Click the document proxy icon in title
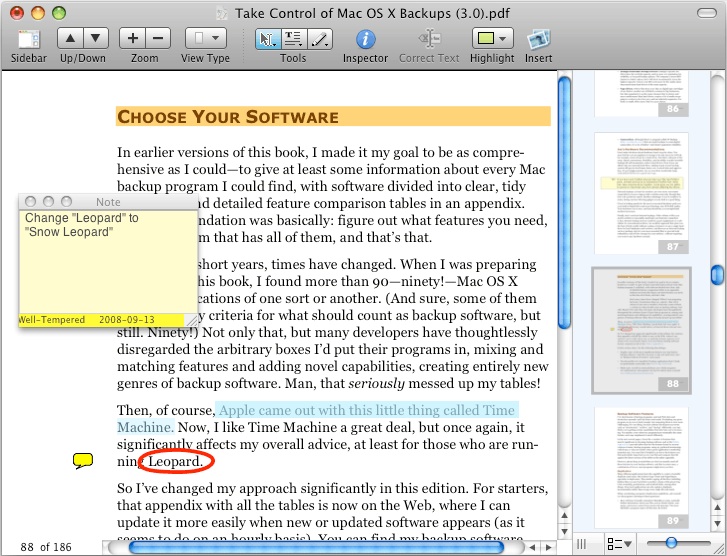The height and width of the screenshot is (556, 727). click(222, 13)
